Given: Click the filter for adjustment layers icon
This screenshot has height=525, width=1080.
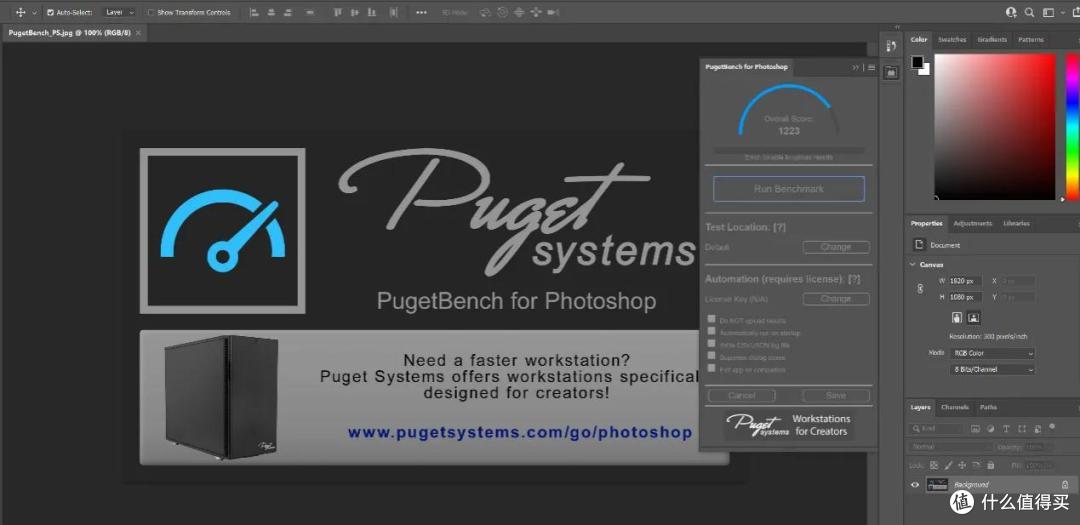Looking at the screenshot, I should coord(990,429).
